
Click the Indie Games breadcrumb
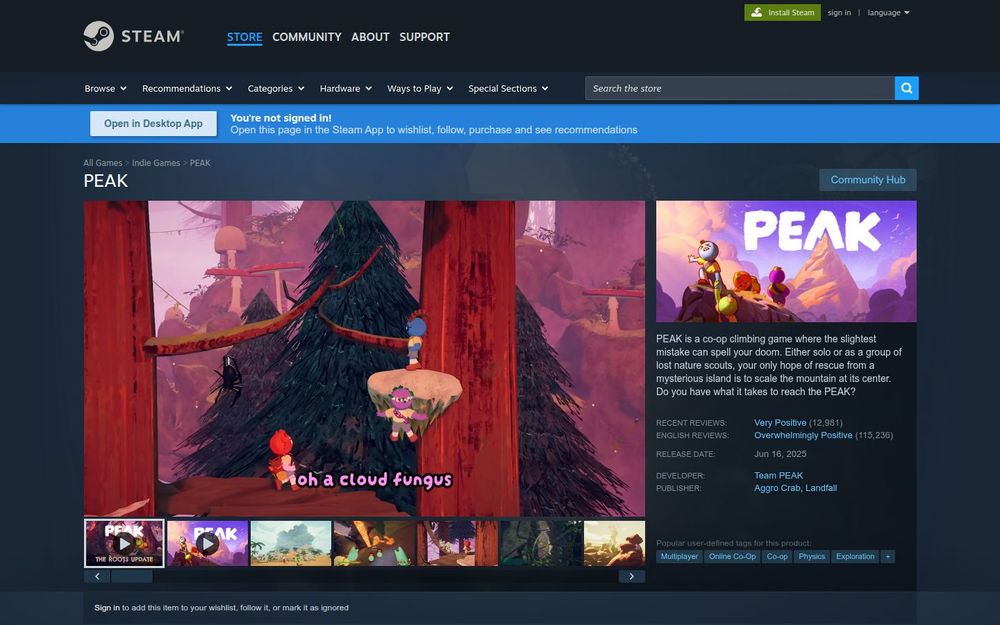[x=156, y=163]
